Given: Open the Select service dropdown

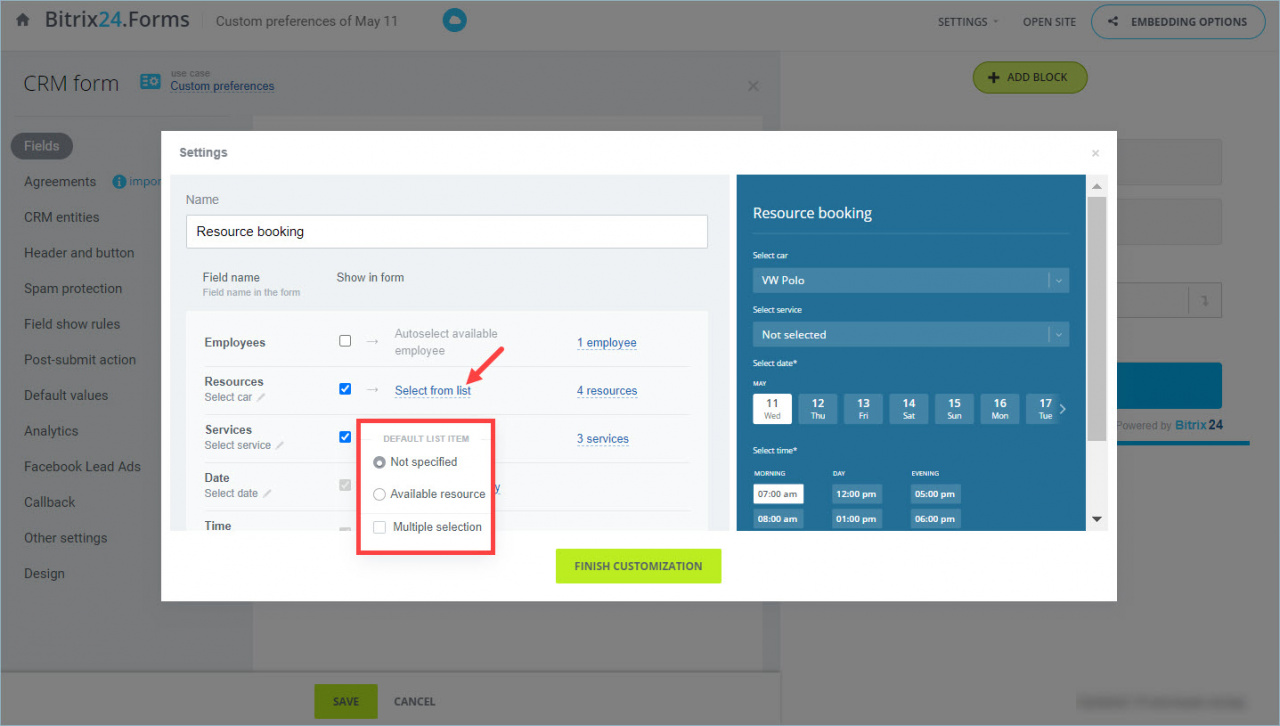Looking at the screenshot, I should 910,335.
